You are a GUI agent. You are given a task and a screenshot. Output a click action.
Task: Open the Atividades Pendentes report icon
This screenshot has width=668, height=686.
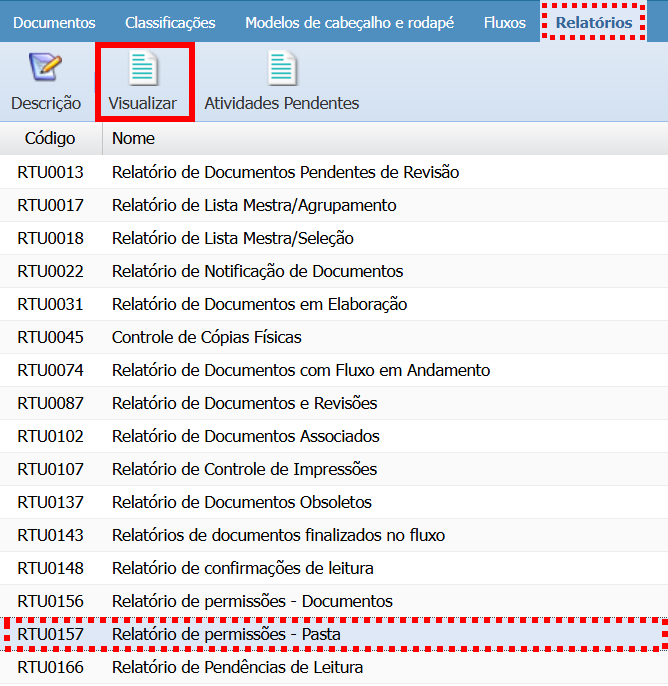pyautogui.click(x=281, y=70)
